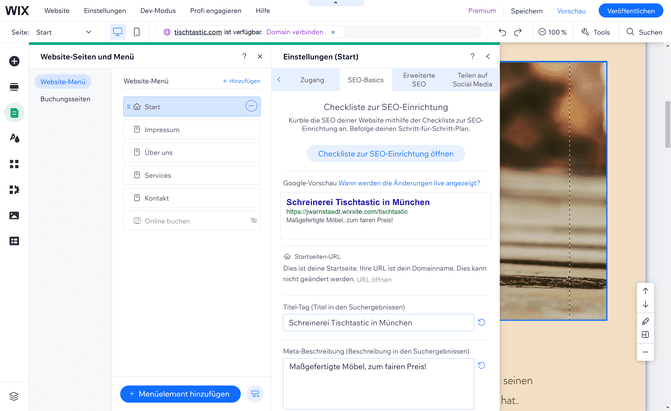Open more actions for Start page
The height and width of the screenshot is (411, 671).
251,106
